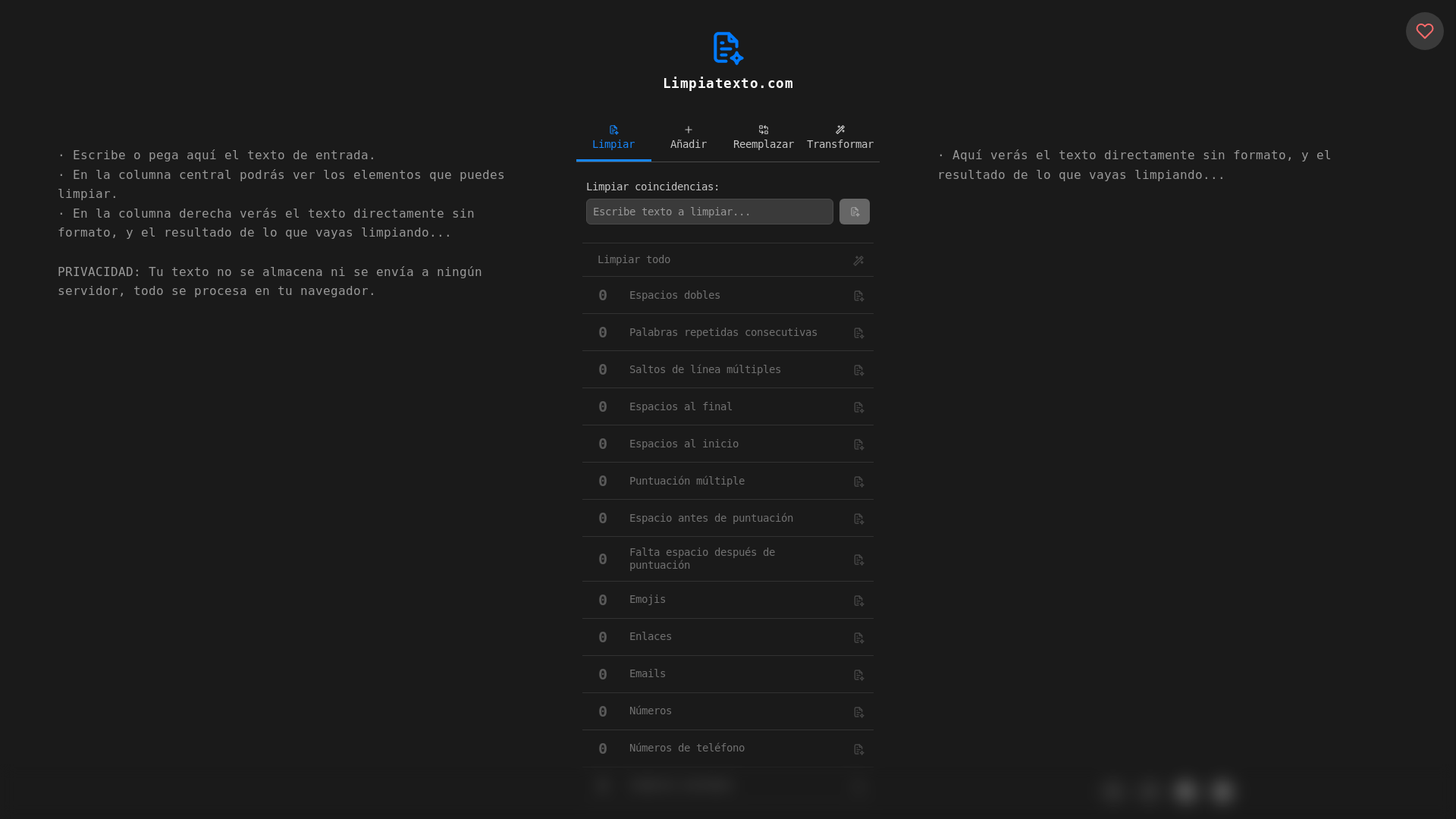The image size is (1456, 819).
Task: Select the 'Enlaces' row text
Action: coord(651,636)
